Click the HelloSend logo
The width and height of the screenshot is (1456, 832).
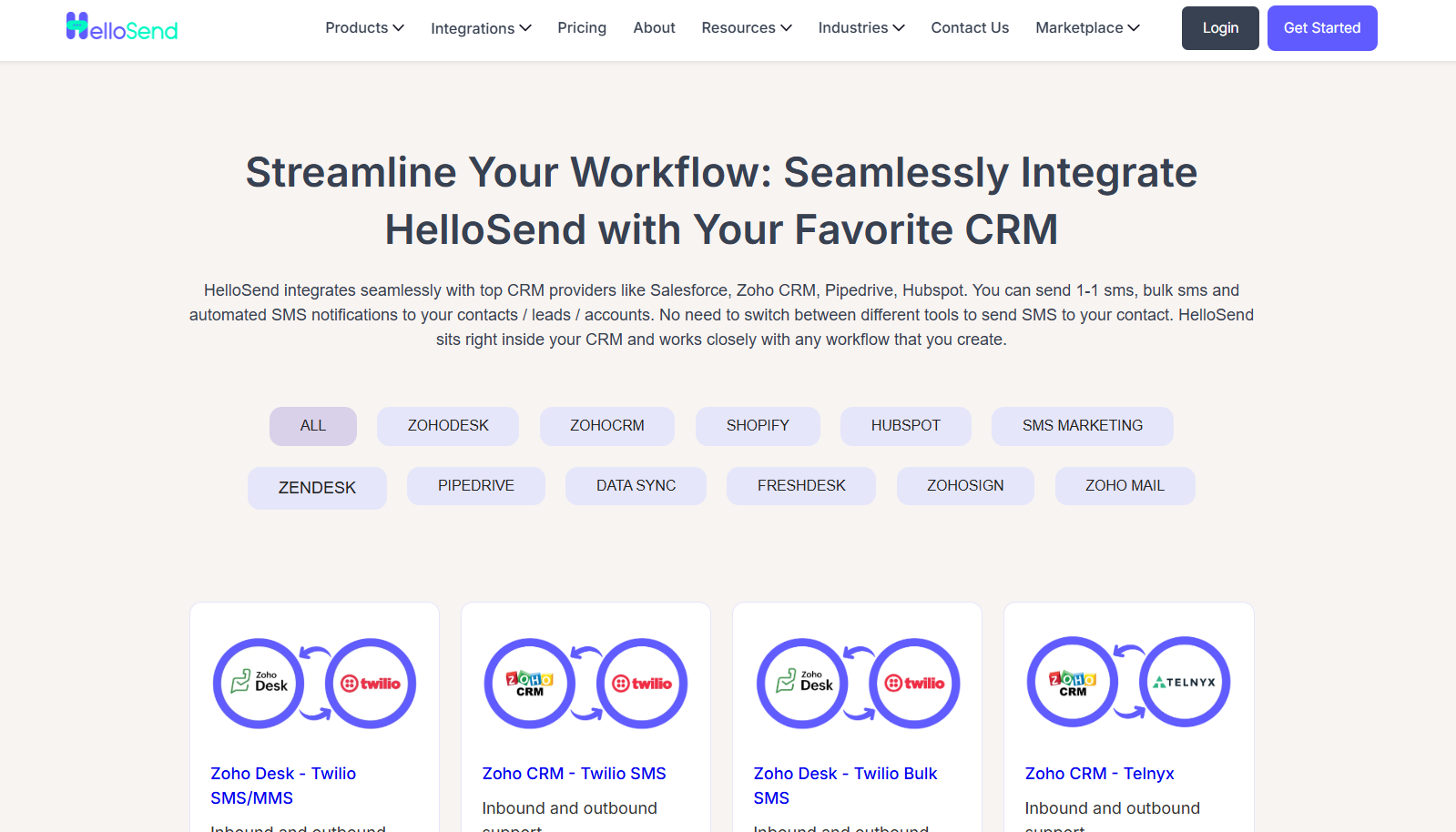coord(122,27)
